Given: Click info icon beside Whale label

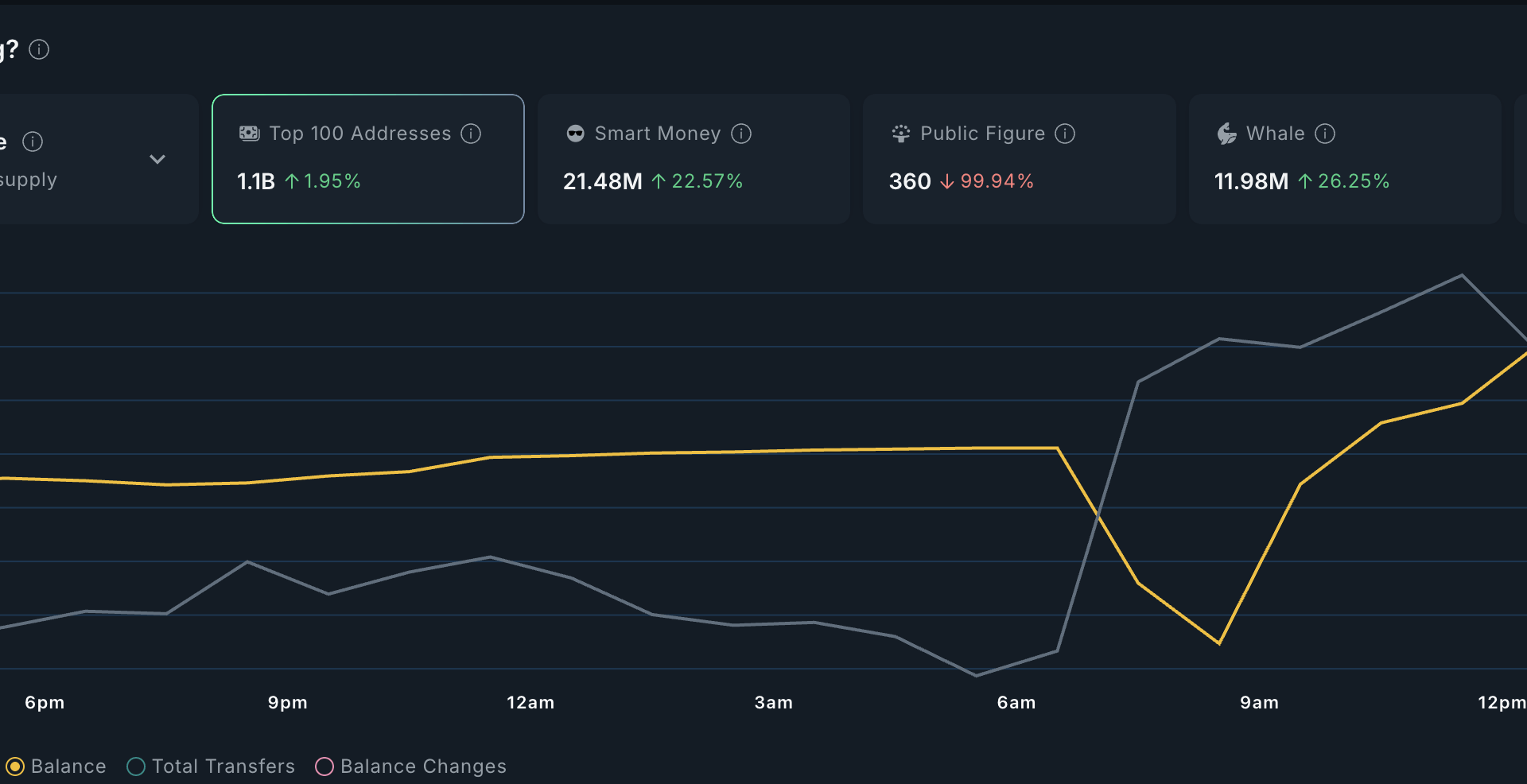Looking at the screenshot, I should (x=1324, y=134).
